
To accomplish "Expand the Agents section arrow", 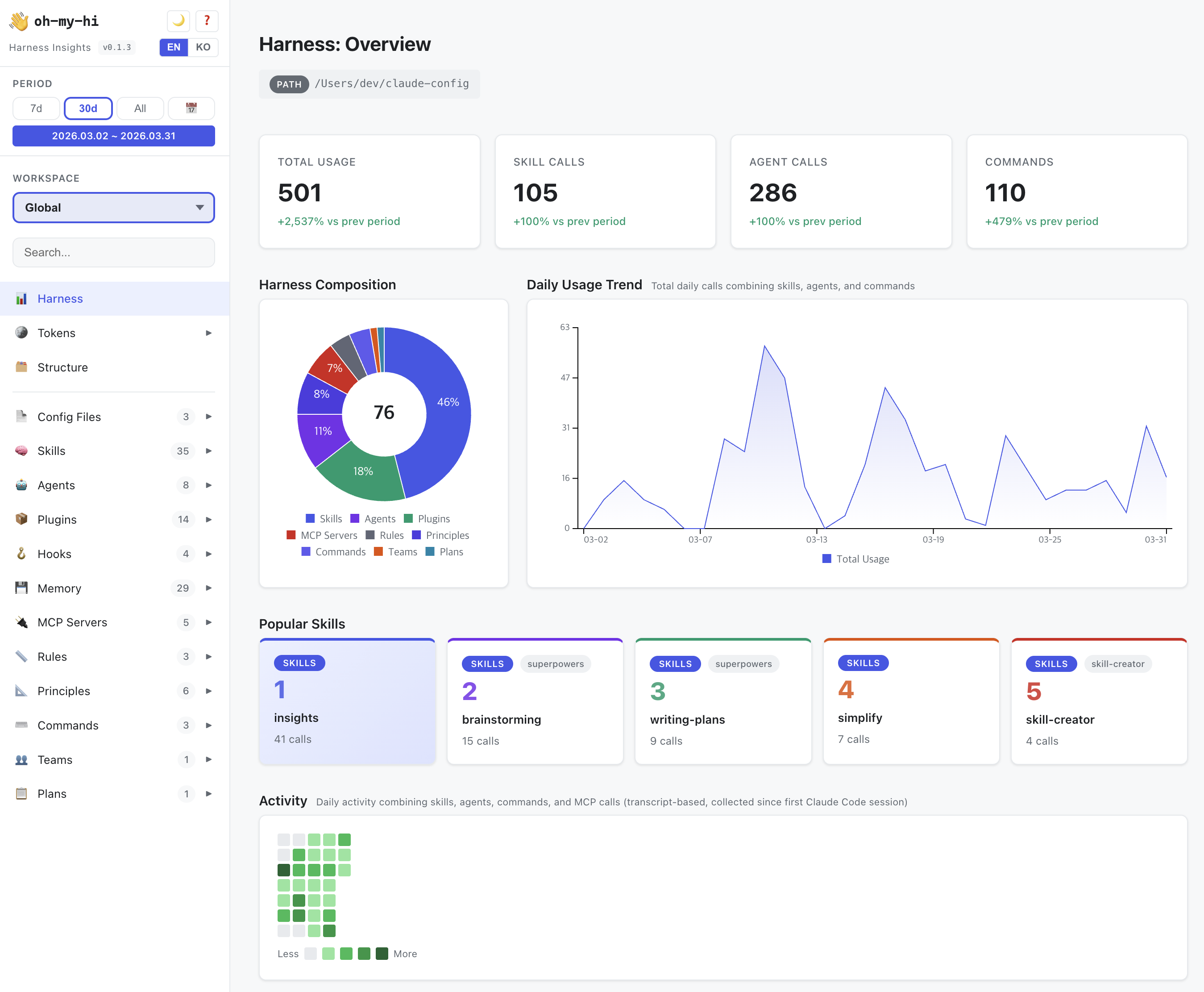I will pos(208,485).
